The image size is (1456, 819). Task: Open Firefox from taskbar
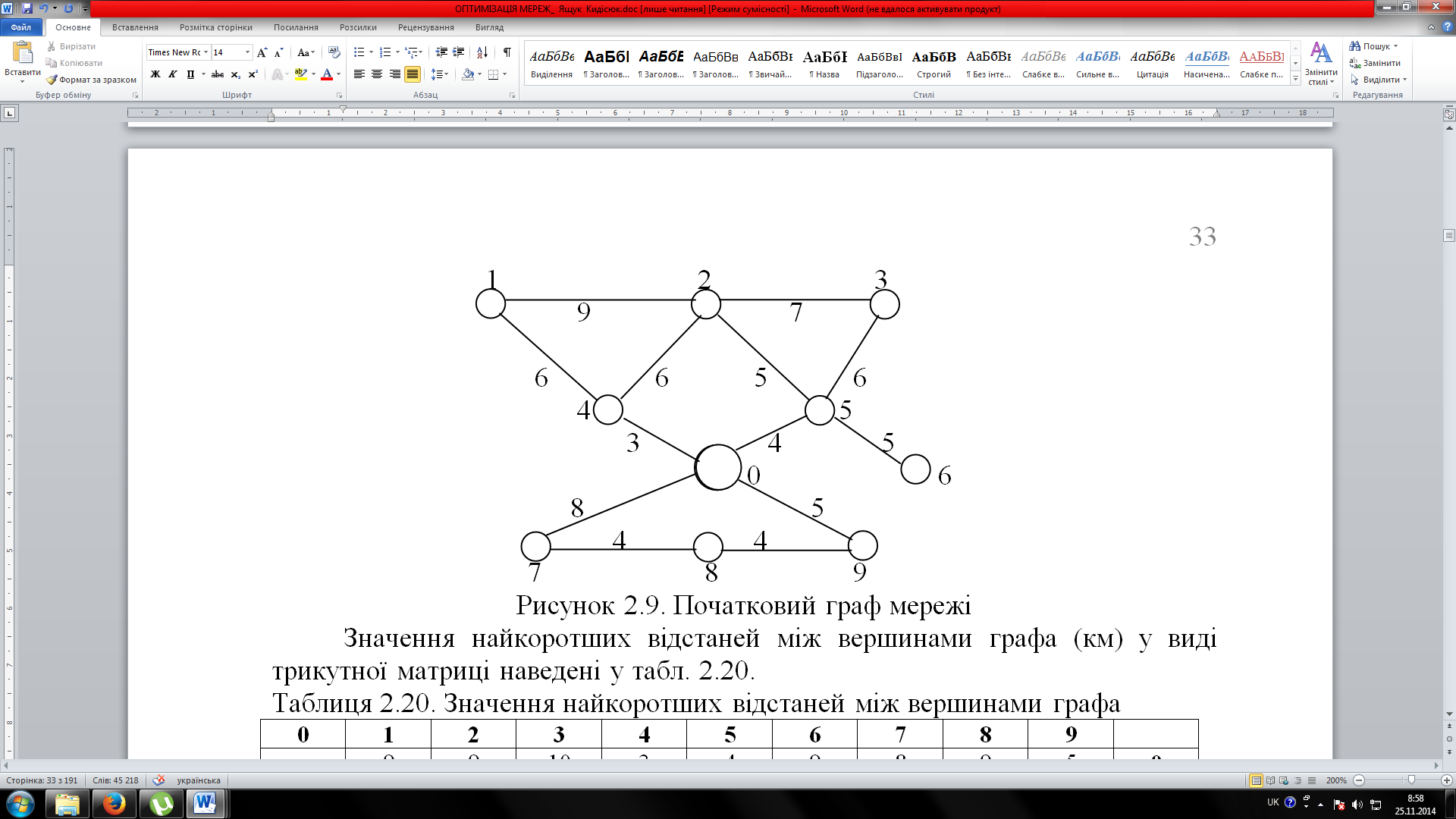pos(115,804)
